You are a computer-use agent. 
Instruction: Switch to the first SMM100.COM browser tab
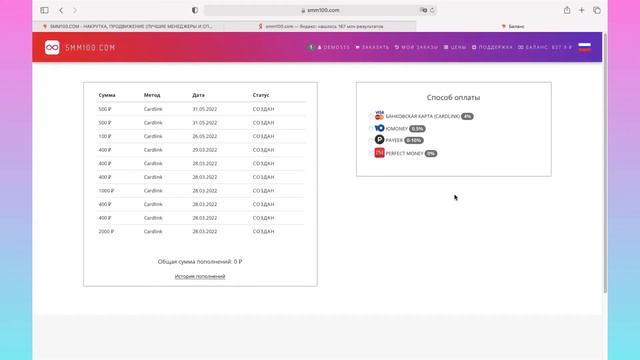[129, 26]
